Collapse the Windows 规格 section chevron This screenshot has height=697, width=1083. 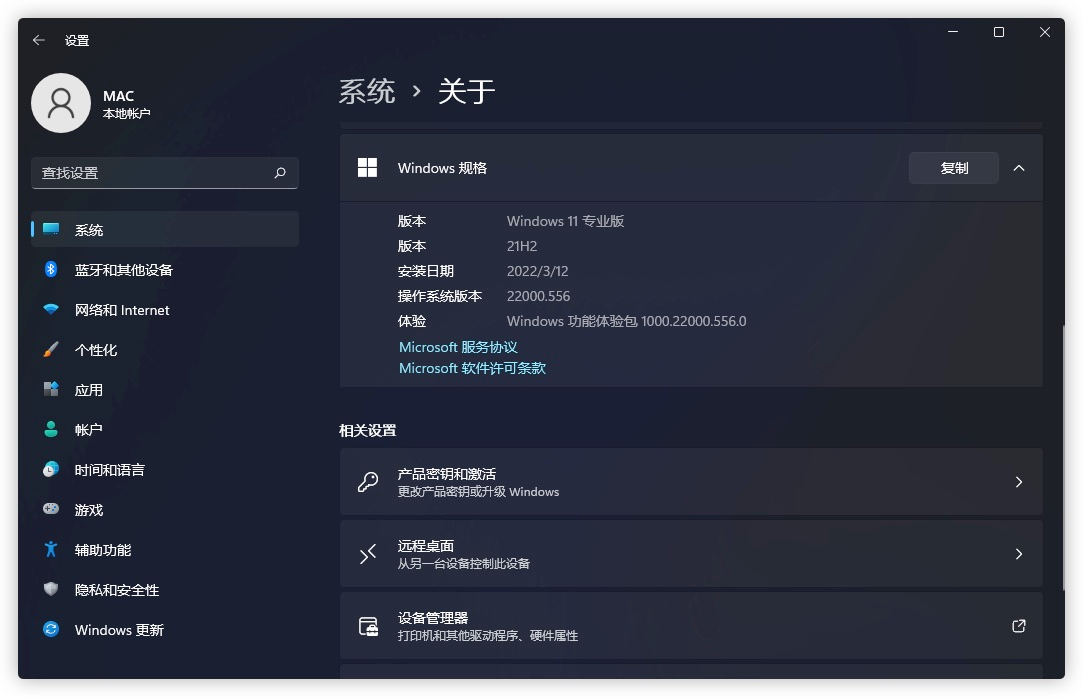tap(1019, 168)
